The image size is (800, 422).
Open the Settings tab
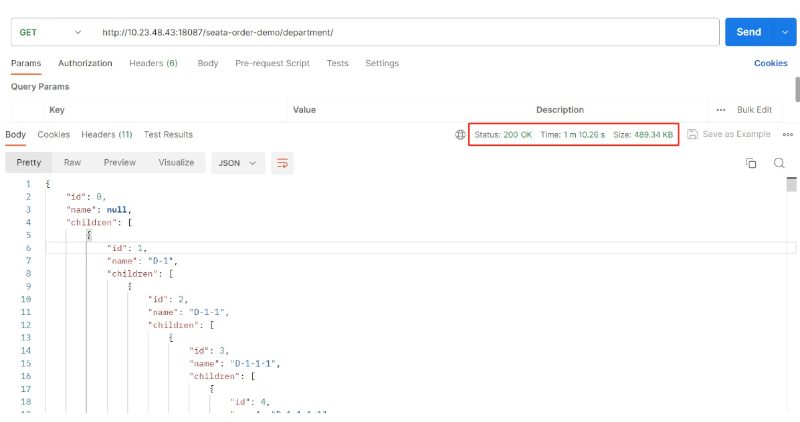(382, 63)
